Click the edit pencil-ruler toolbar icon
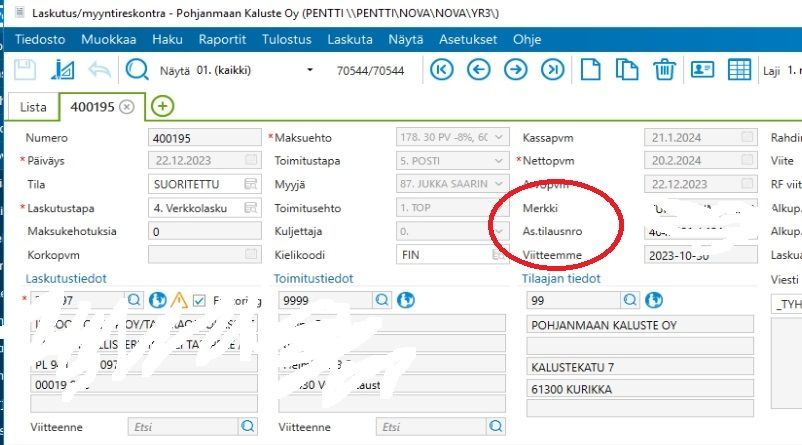This screenshot has width=802, height=445. tap(62, 70)
